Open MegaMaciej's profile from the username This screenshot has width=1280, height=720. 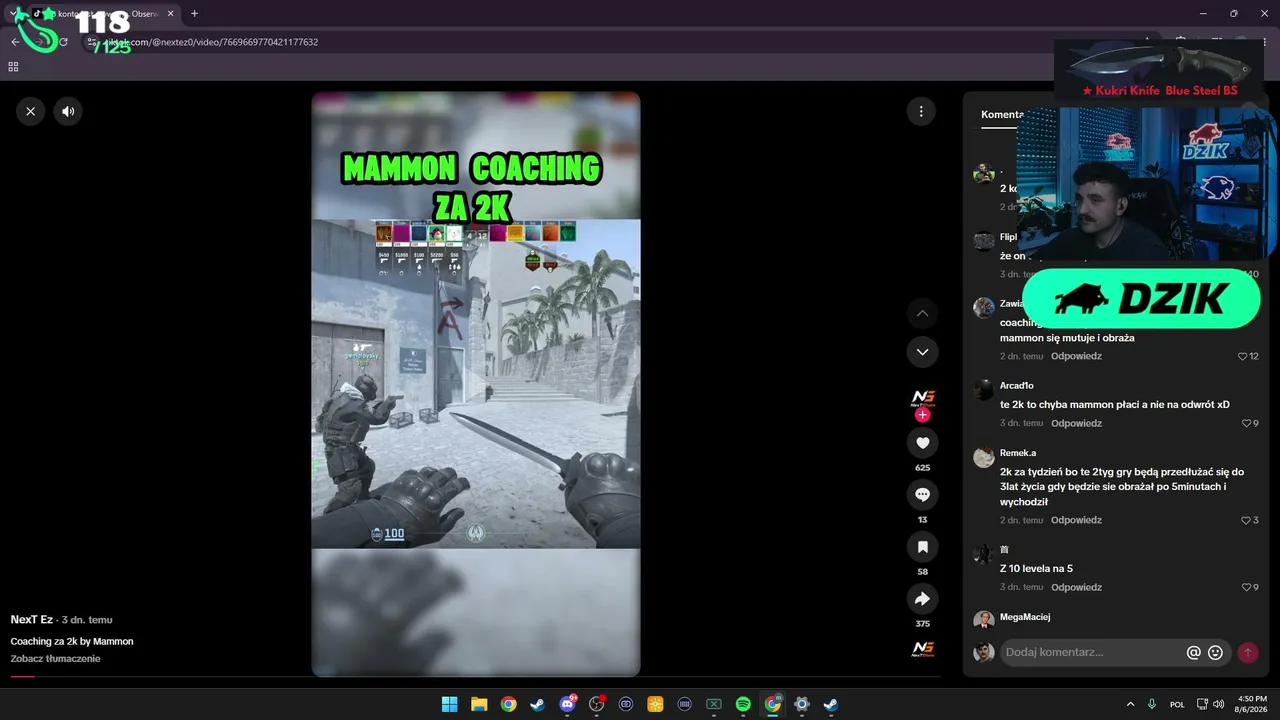1025,617
